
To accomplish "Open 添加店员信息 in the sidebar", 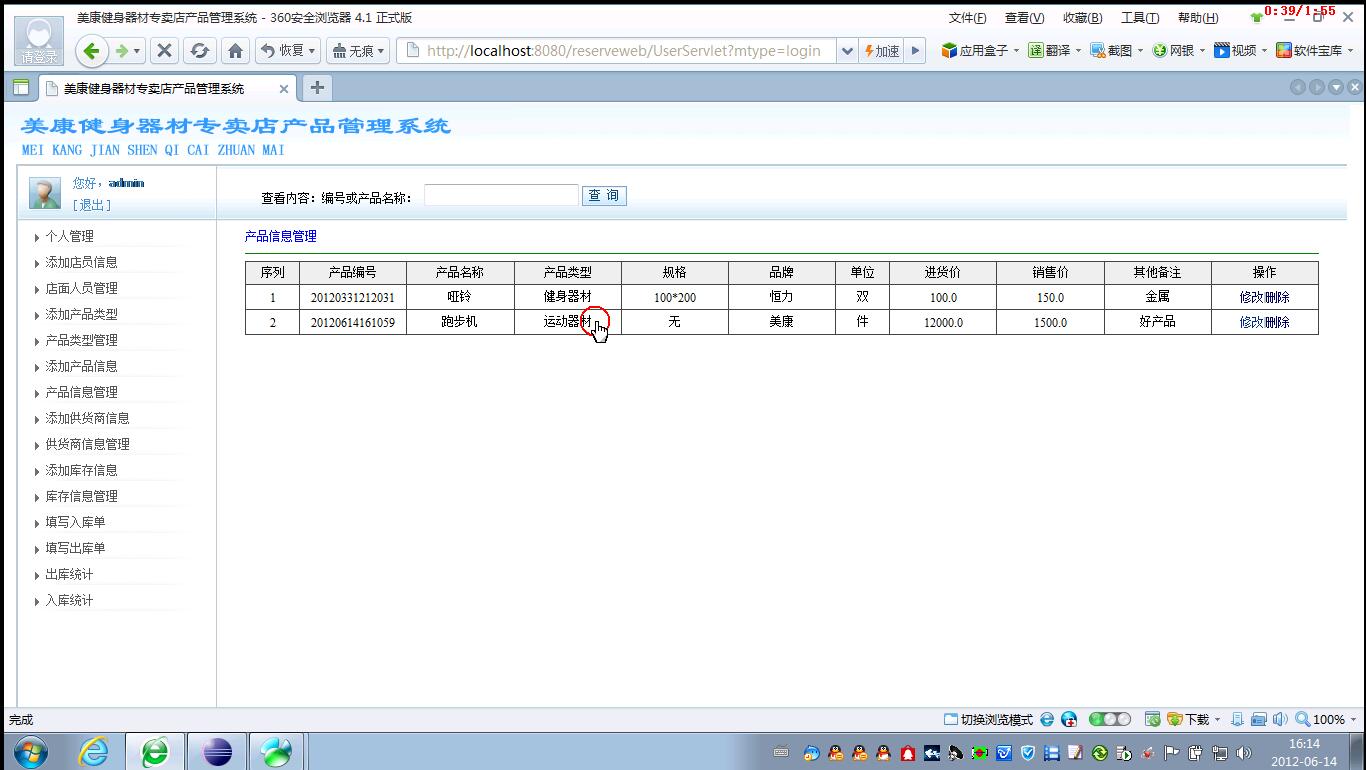I will [81, 262].
